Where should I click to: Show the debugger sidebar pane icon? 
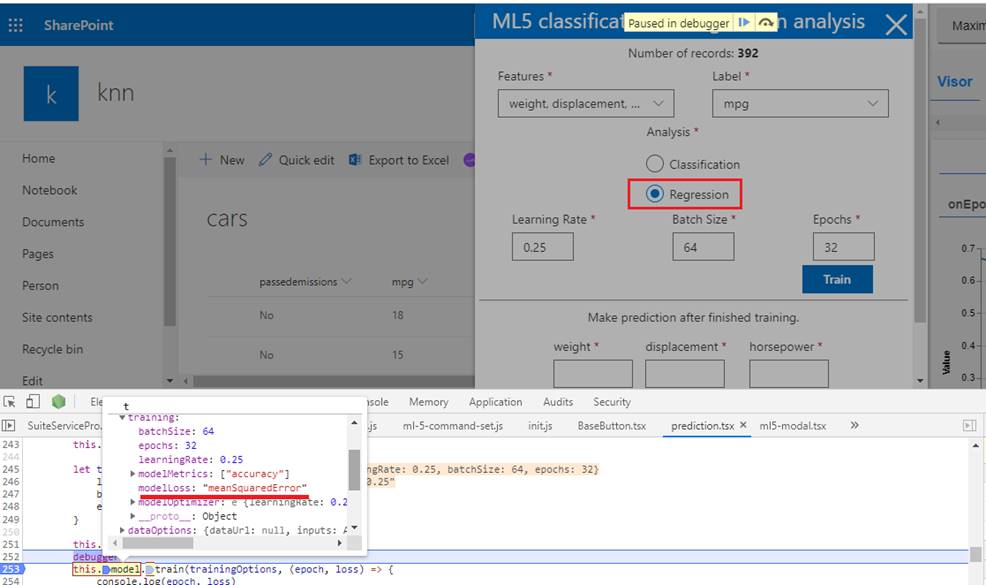[x=969, y=426]
